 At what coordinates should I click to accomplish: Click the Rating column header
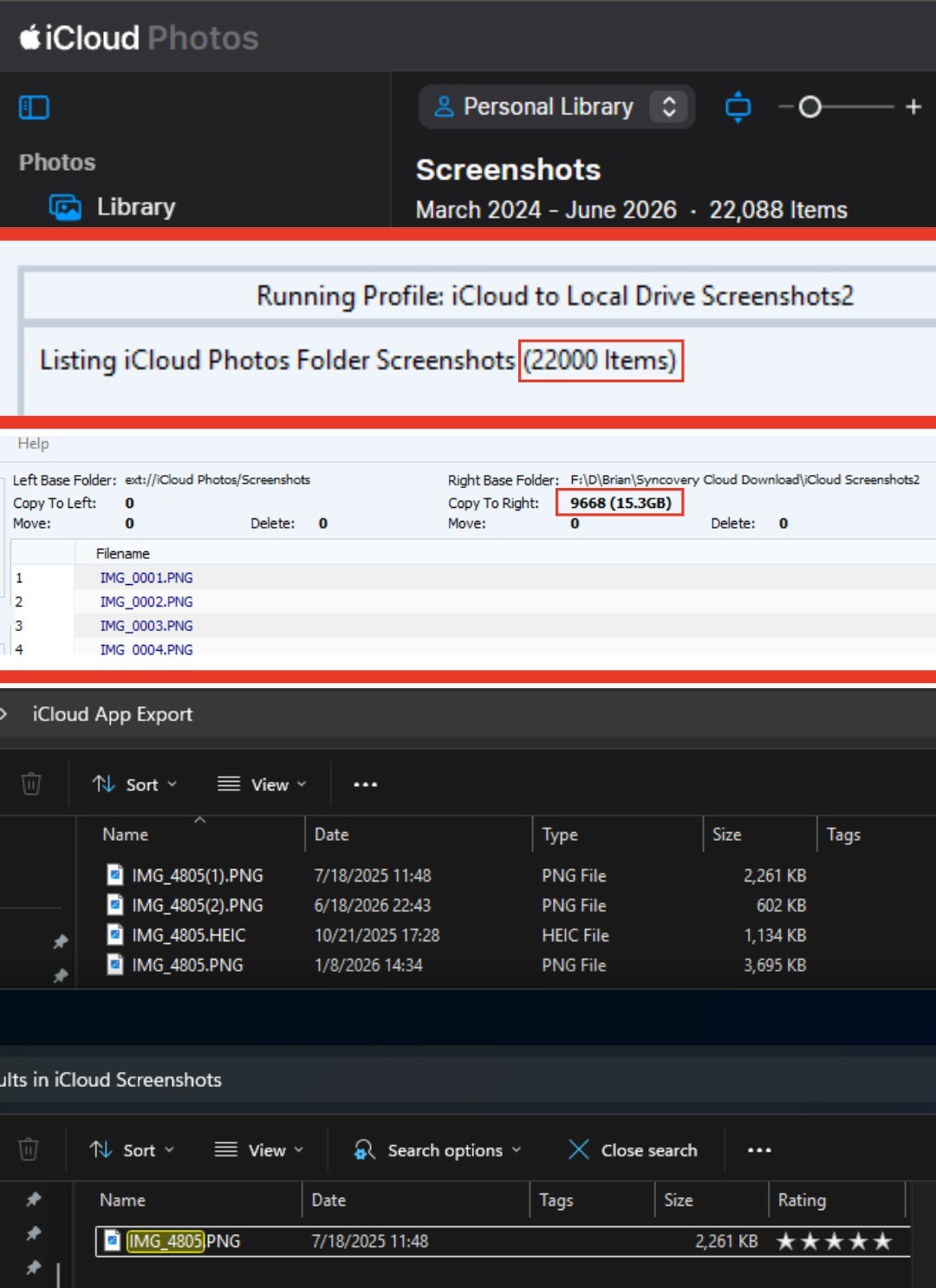(802, 1200)
